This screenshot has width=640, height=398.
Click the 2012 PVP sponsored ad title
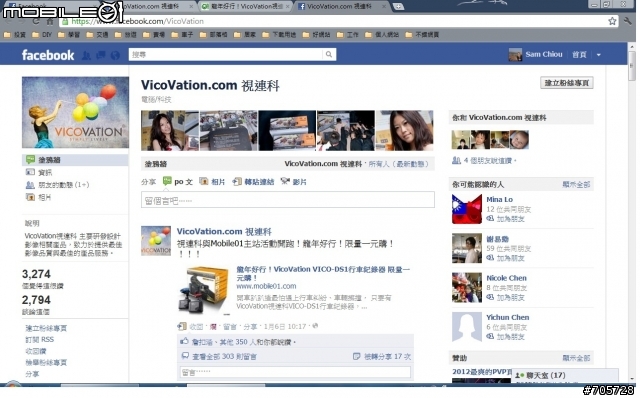482,372
